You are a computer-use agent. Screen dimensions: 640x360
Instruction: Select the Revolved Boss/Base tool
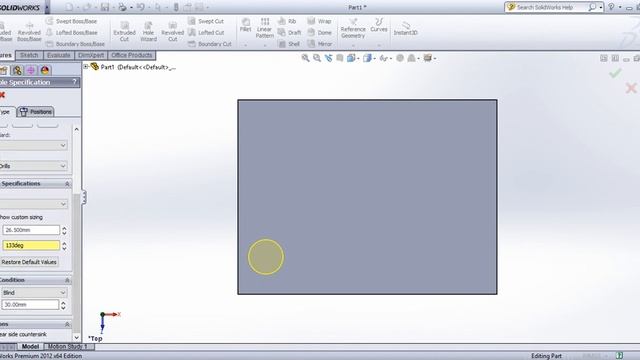[29, 31]
